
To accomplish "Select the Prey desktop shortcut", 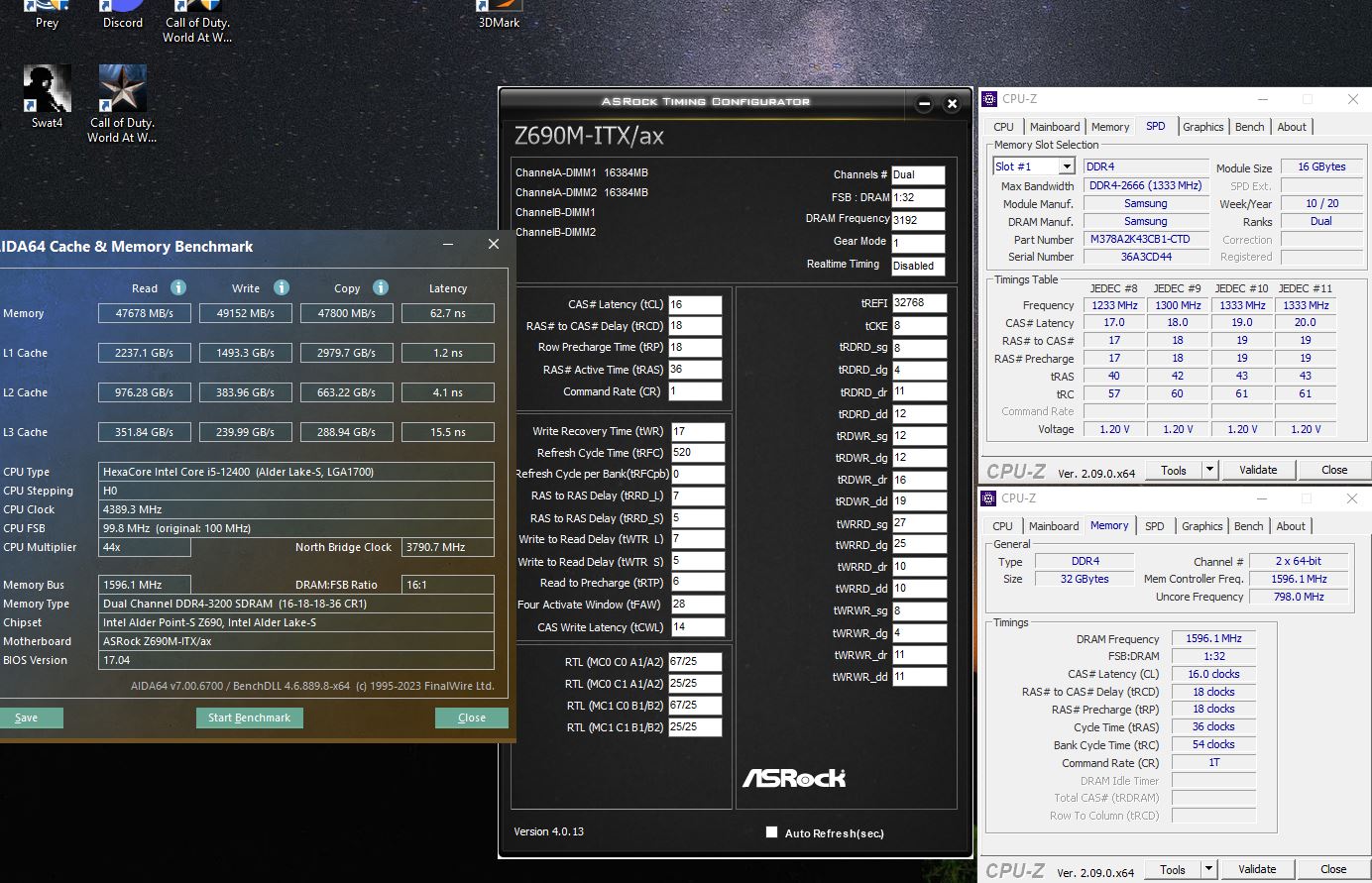I will tap(47, 15).
